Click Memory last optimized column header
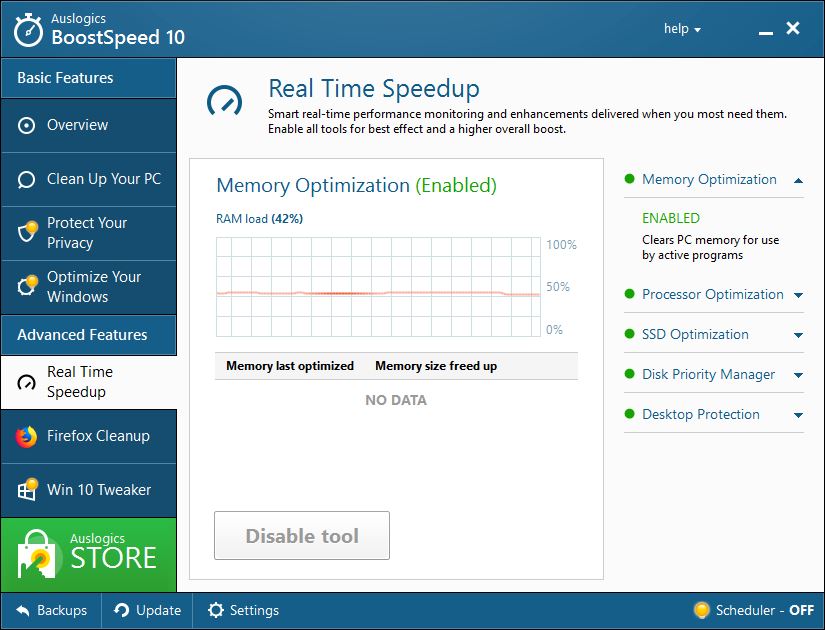Screen dimensions: 825x630 point(290,366)
